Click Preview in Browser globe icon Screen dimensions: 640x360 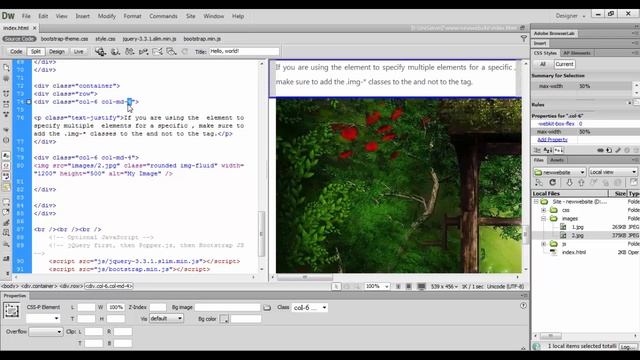click(115, 51)
